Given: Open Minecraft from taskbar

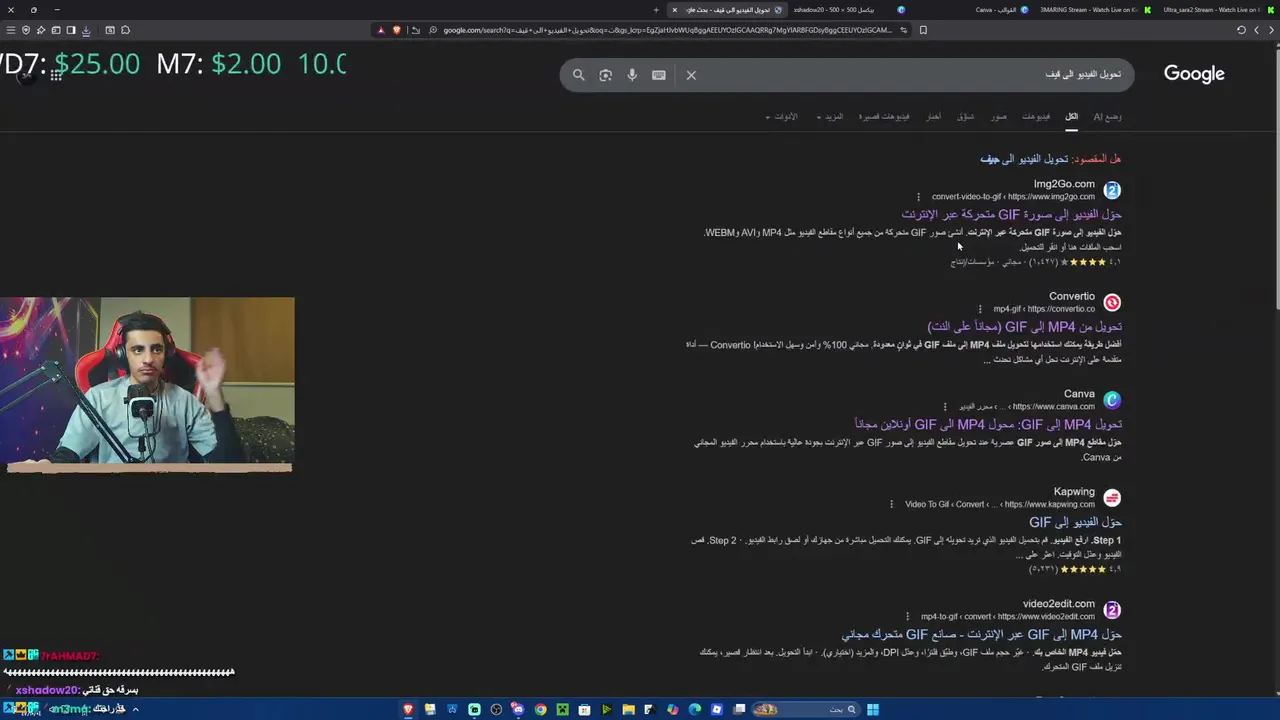Looking at the screenshot, I should (x=563, y=710).
